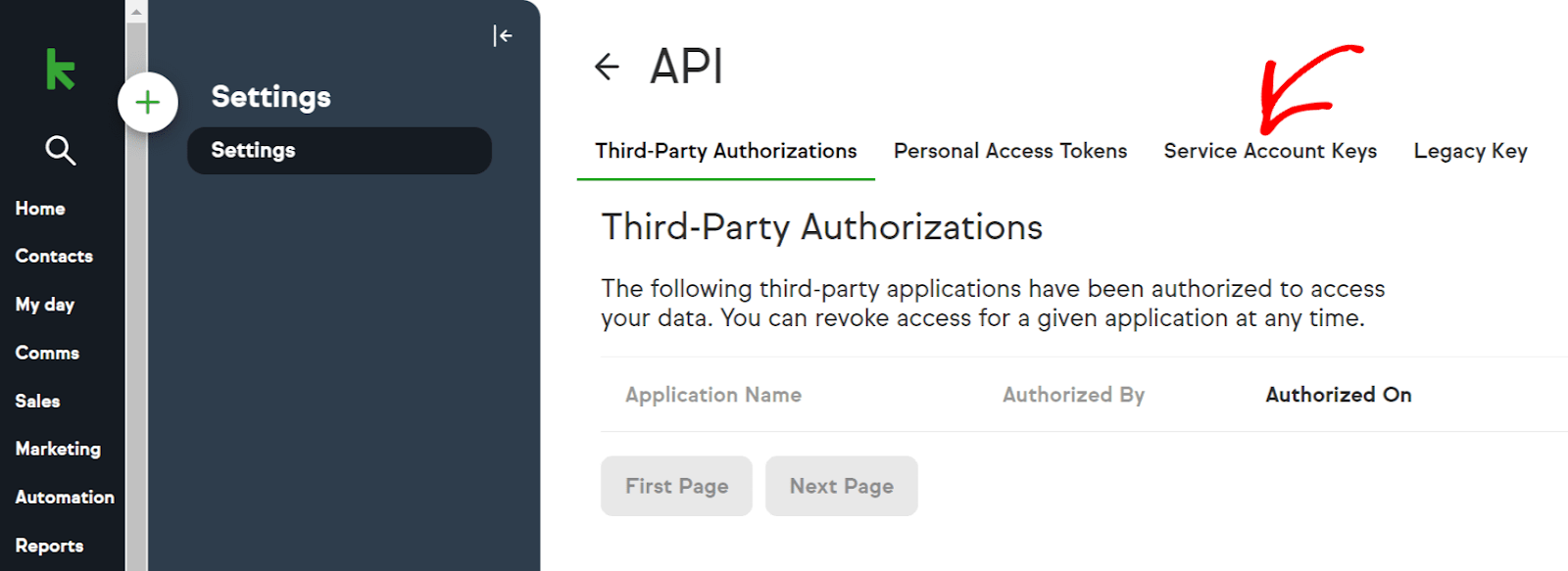Sort by Authorized On column header
This screenshot has height=571, width=1568.
click(1339, 395)
